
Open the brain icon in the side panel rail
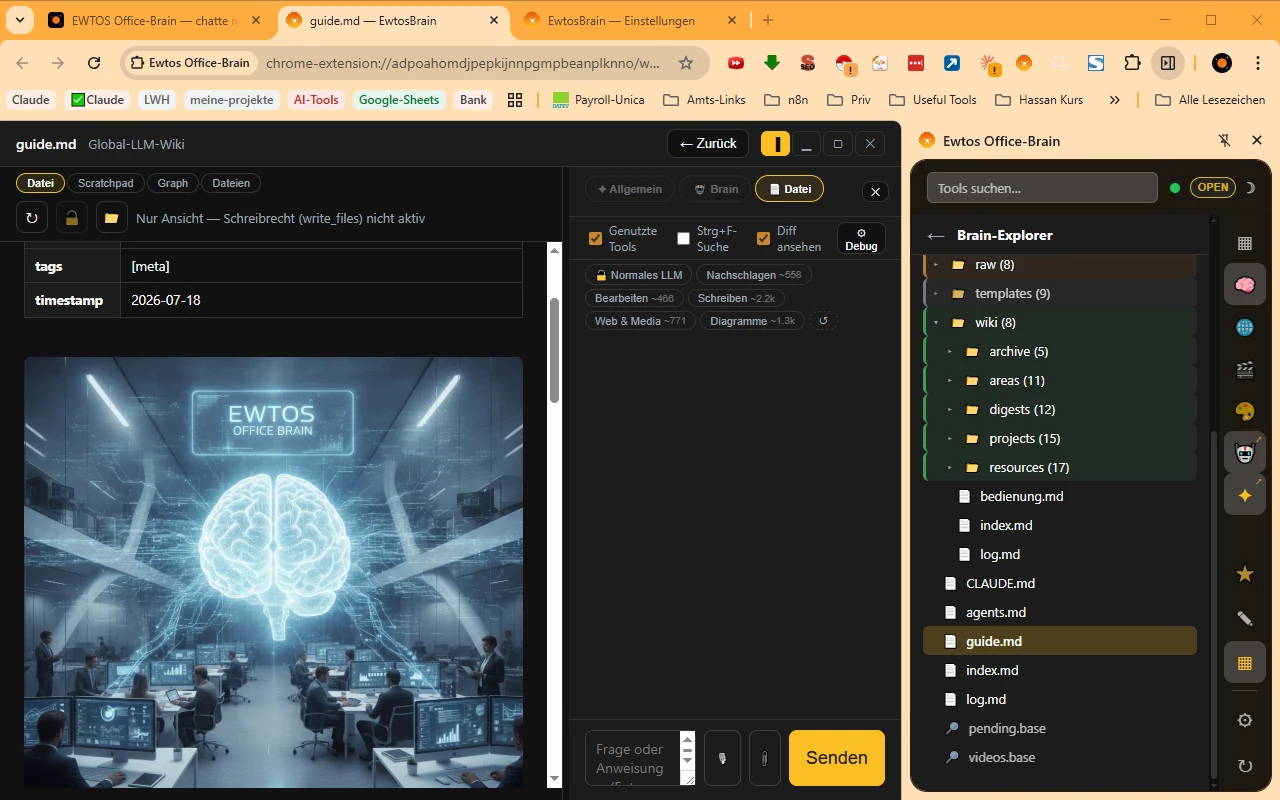click(x=1245, y=285)
